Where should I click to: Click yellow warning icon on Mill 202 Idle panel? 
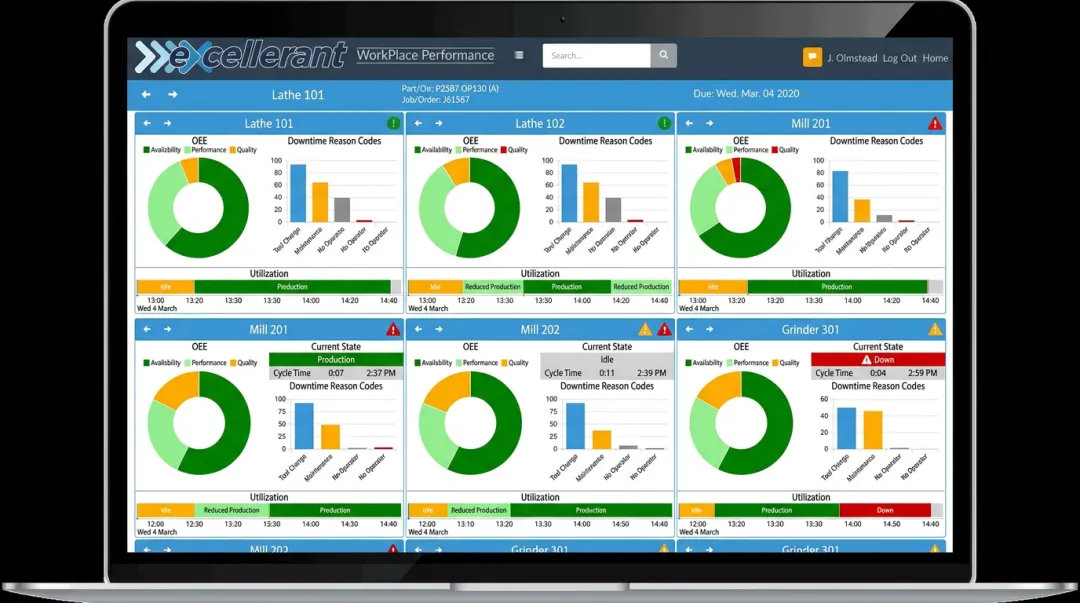[645, 329]
